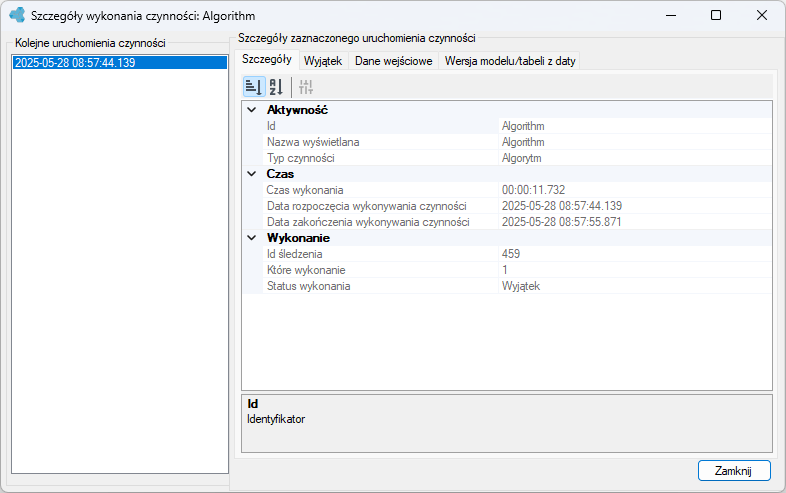The height and width of the screenshot is (493, 786).
Task: Open the Wyjątek tab
Action: click(x=323, y=61)
